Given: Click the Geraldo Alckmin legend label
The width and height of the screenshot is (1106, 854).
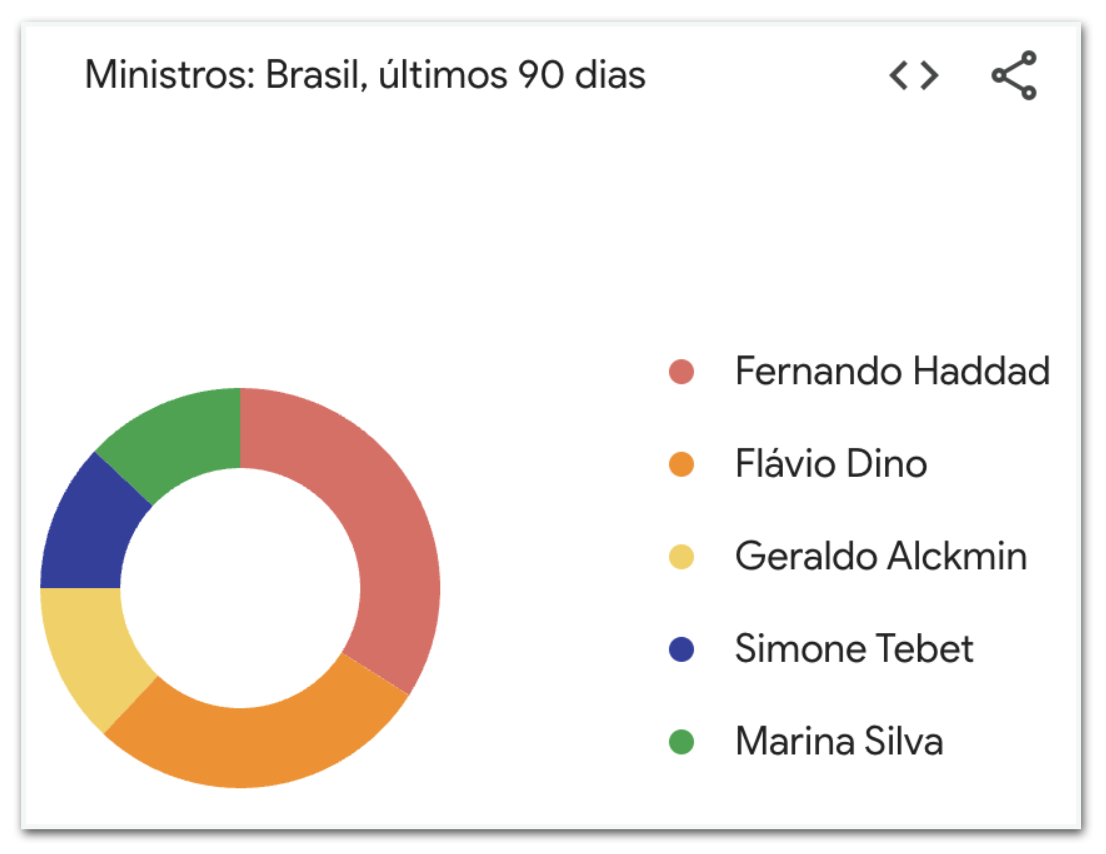Looking at the screenshot, I should coord(881,556).
